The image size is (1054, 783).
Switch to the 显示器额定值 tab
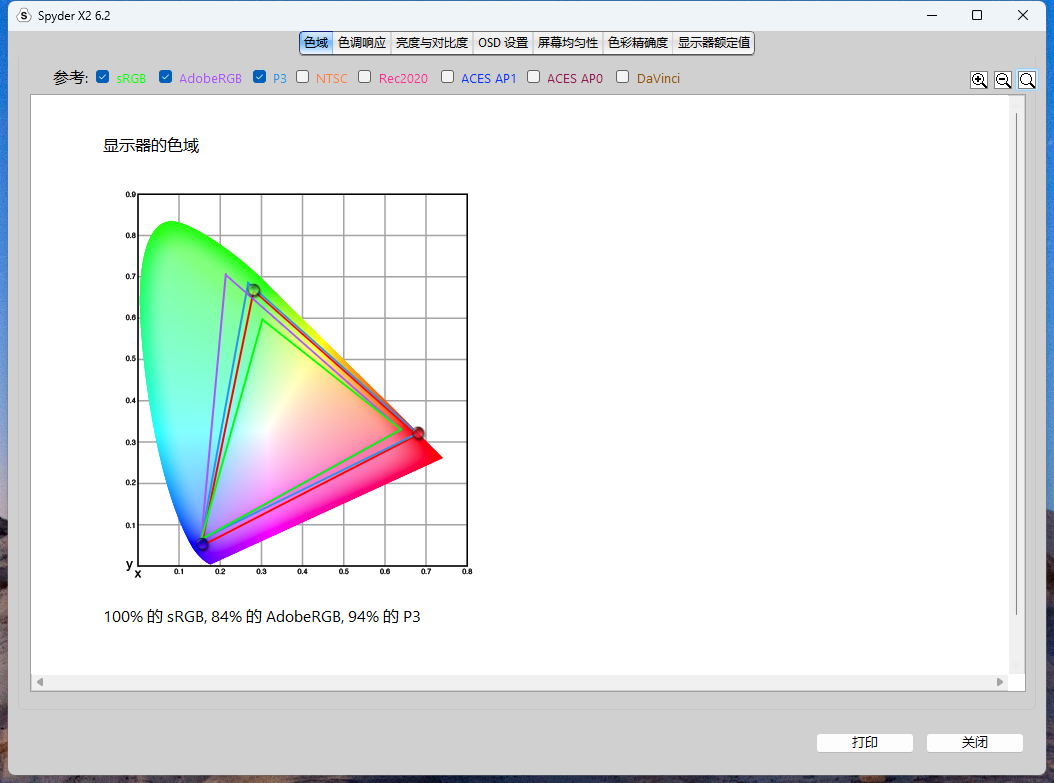(x=713, y=43)
